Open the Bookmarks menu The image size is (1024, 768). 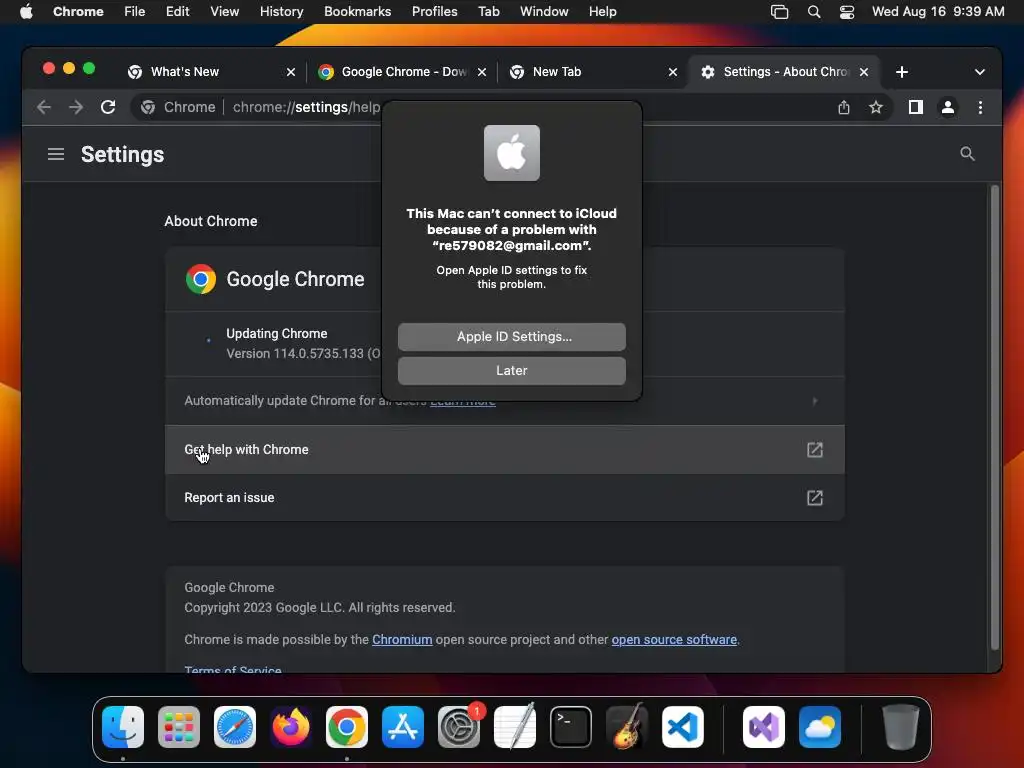(357, 12)
